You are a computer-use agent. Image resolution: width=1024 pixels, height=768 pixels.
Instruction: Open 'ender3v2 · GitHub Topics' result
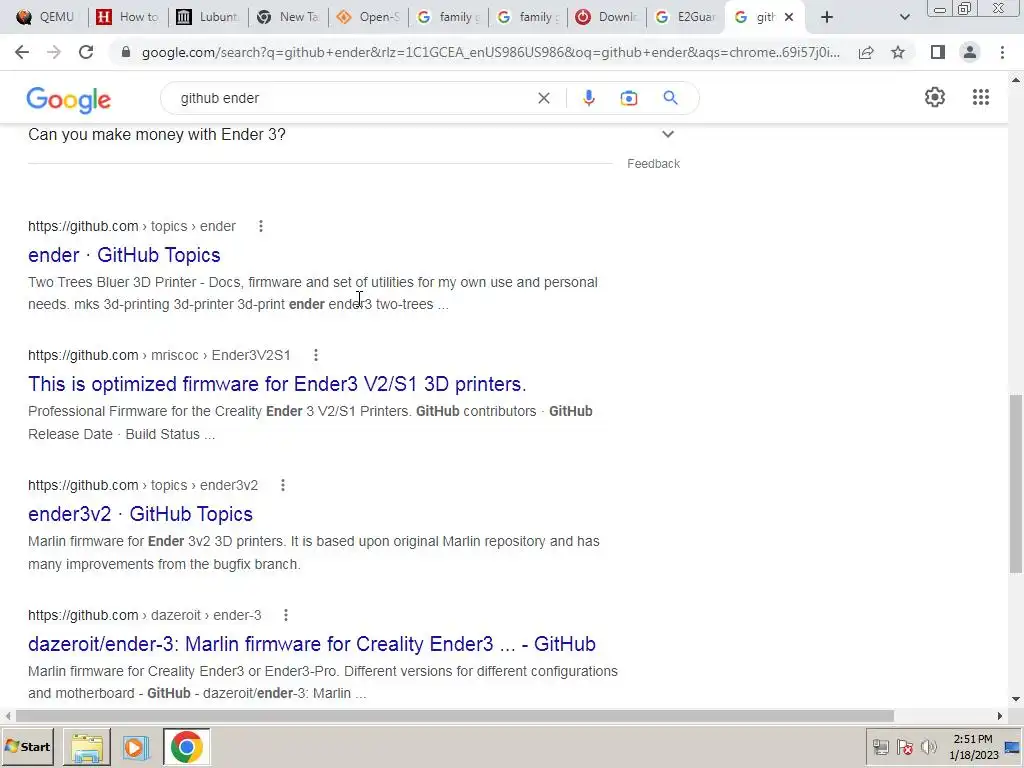[x=140, y=514]
